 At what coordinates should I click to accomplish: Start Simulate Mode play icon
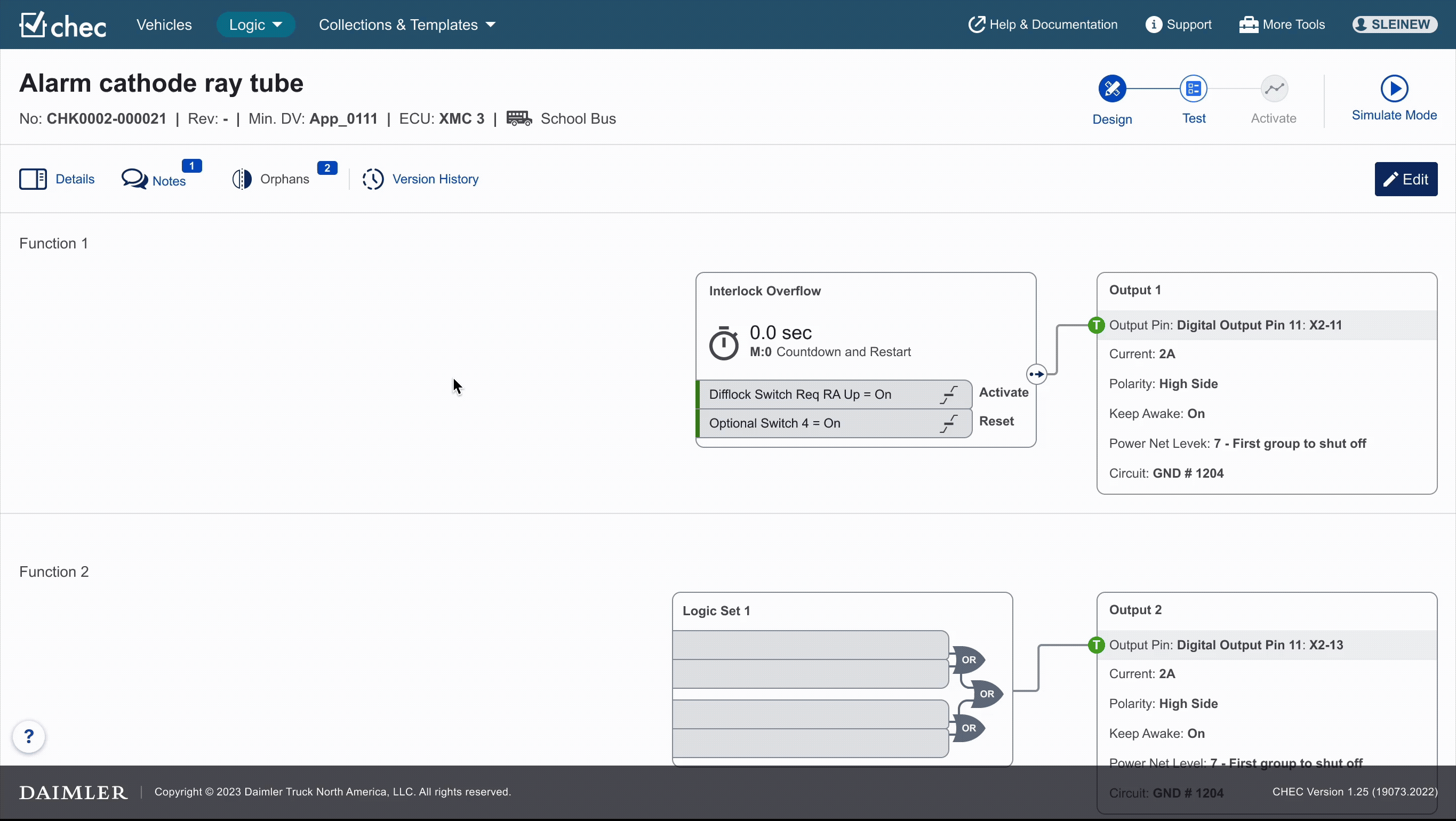click(x=1394, y=88)
